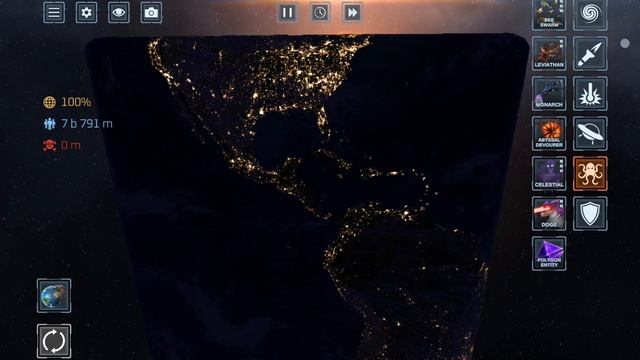Open the octopus monsters category
Image resolution: width=640 pixels, height=360 pixels.
590,173
